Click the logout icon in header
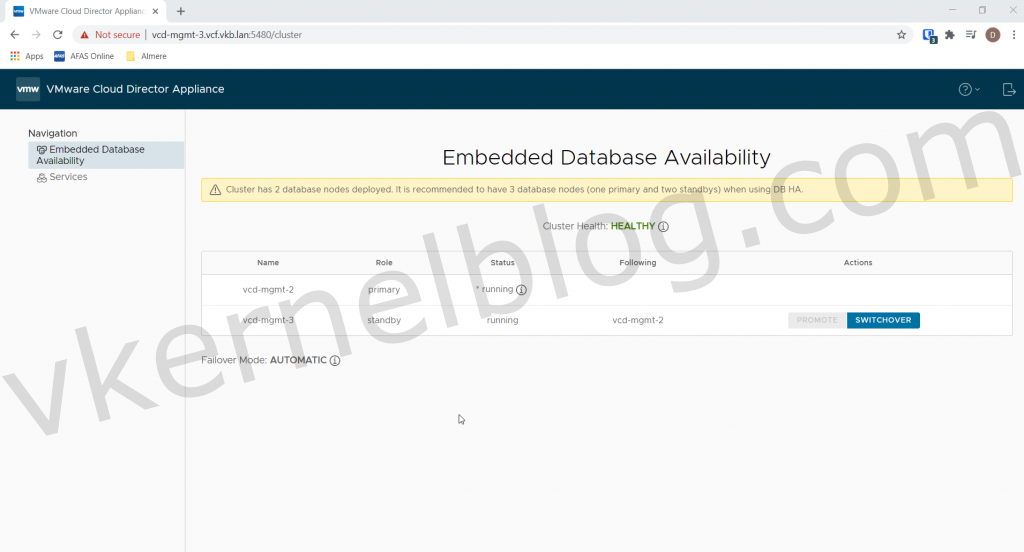The height and width of the screenshot is (552, 1024). [x=1008, y=89]
